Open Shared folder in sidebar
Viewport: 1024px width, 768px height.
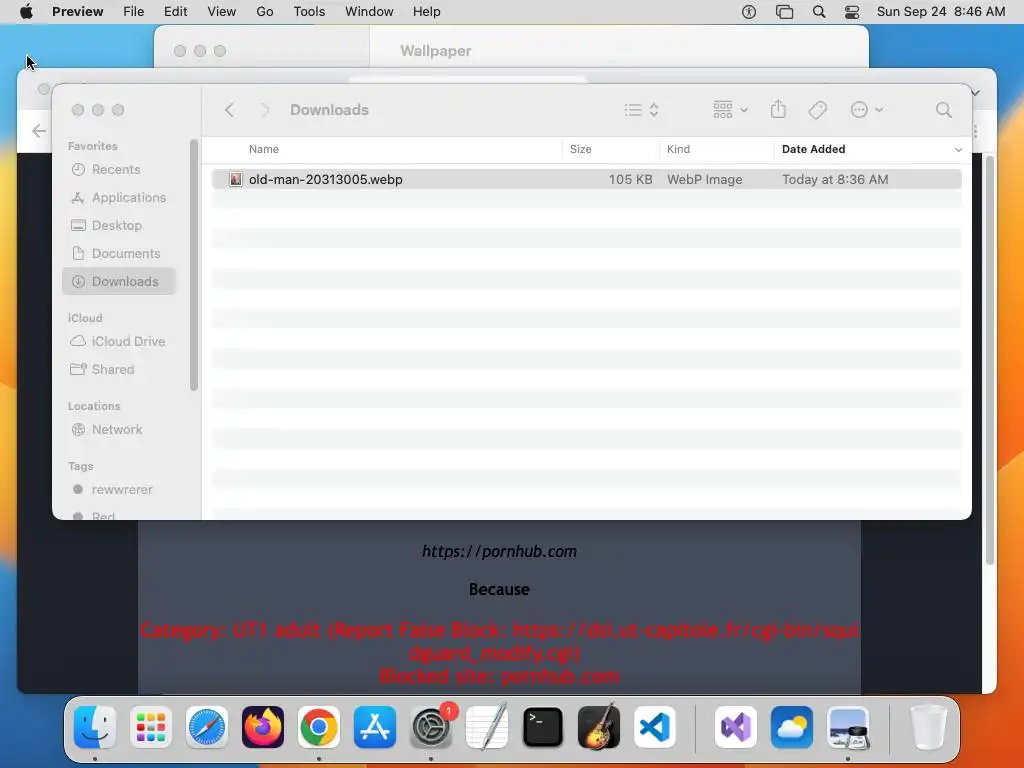click(x=103, y=370)
